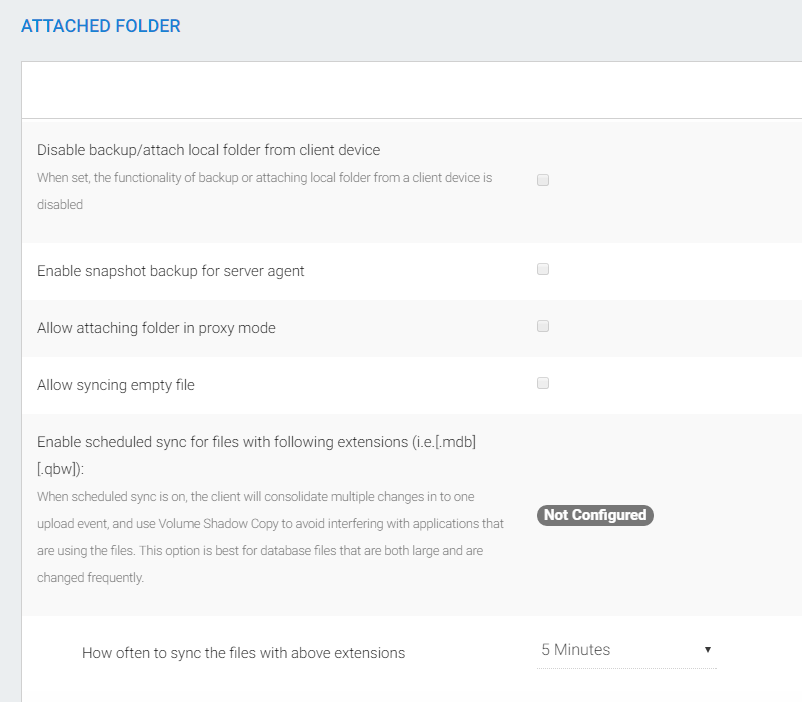Viewport: 802px width, 702px height.
Task: Select the Disable backup/attach local folder label
Action: click(209, 150)
